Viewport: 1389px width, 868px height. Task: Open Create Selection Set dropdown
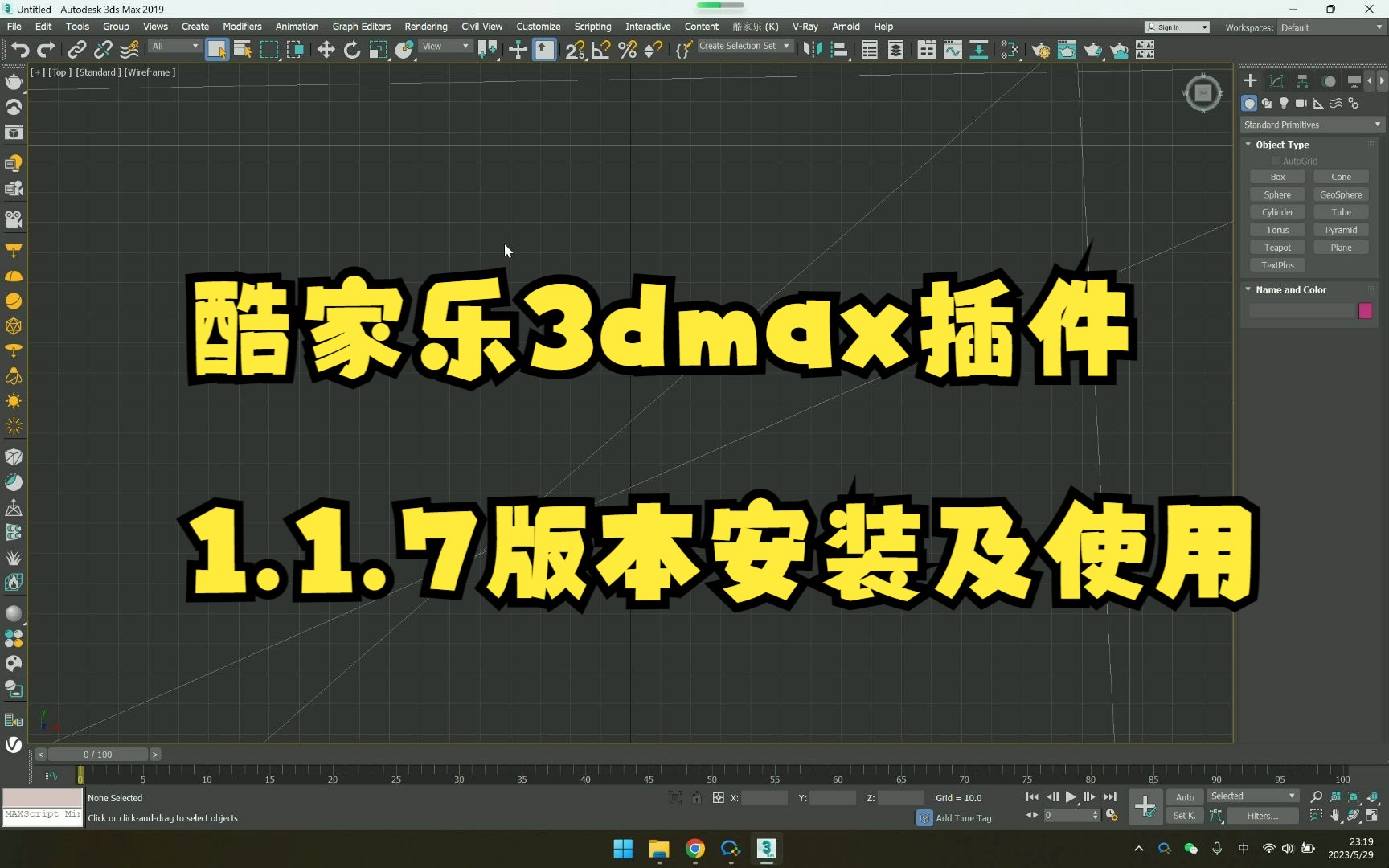click(744, 47)
